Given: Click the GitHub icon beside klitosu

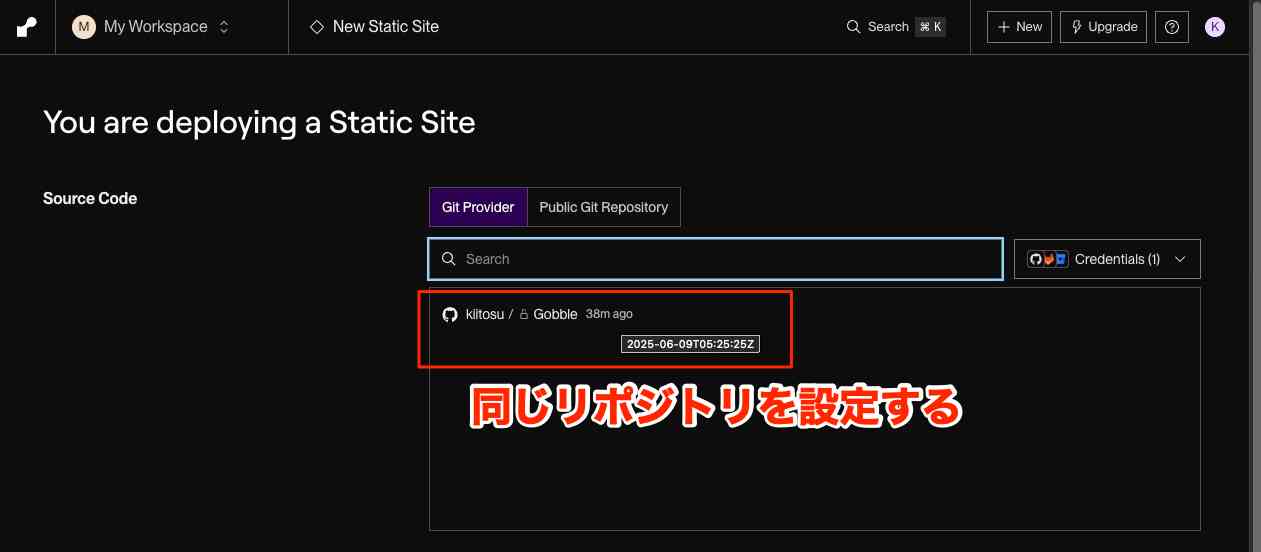Looking at the screenshot, I should 450,314.
